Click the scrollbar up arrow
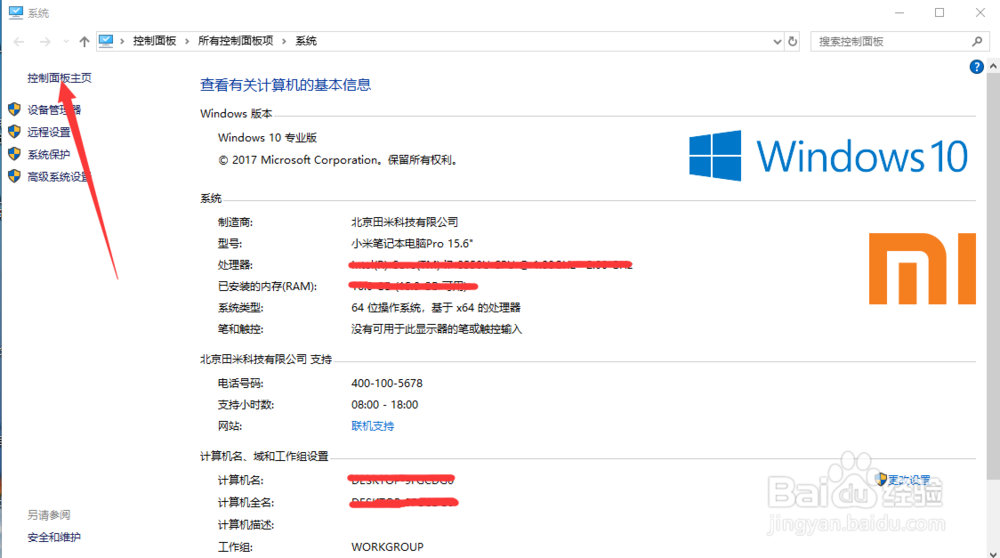The height and width of the screenshot is (558, 1000). [993, 66]
